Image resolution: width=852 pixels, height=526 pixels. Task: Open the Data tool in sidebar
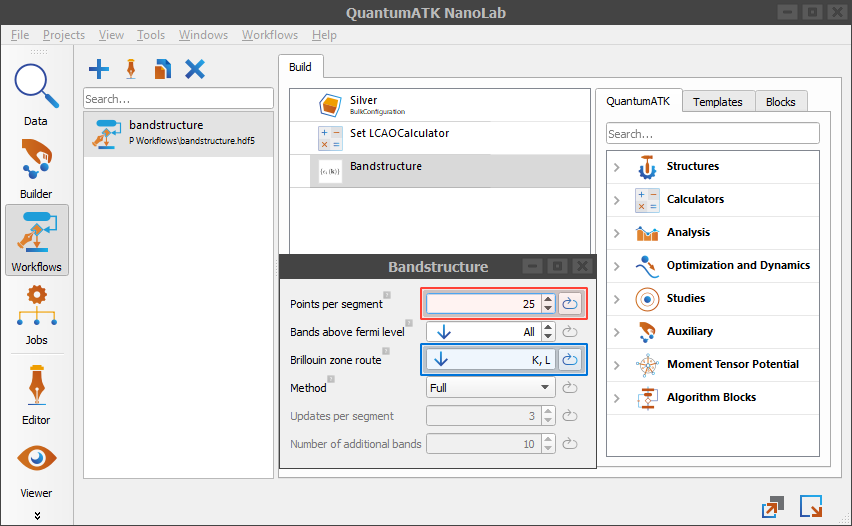[x=36, y=95]
